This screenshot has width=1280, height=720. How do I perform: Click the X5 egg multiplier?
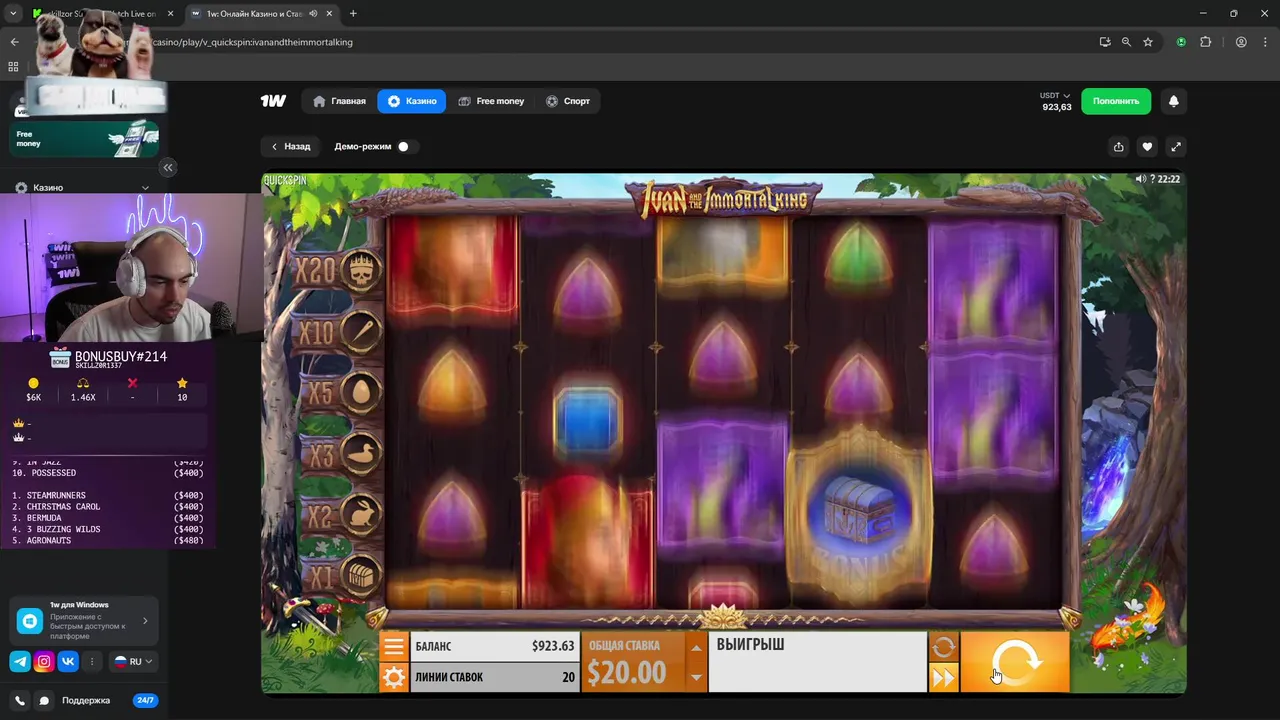340,393
